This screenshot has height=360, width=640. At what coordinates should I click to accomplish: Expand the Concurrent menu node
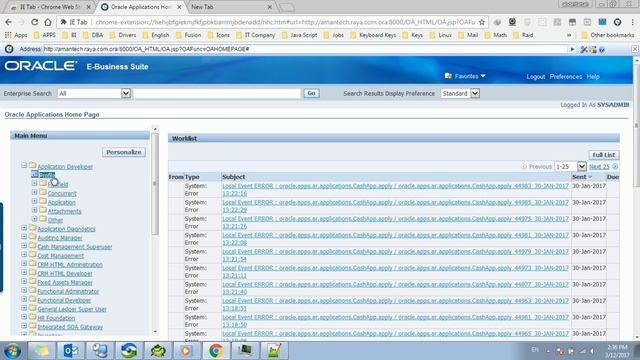pos(35,193)
